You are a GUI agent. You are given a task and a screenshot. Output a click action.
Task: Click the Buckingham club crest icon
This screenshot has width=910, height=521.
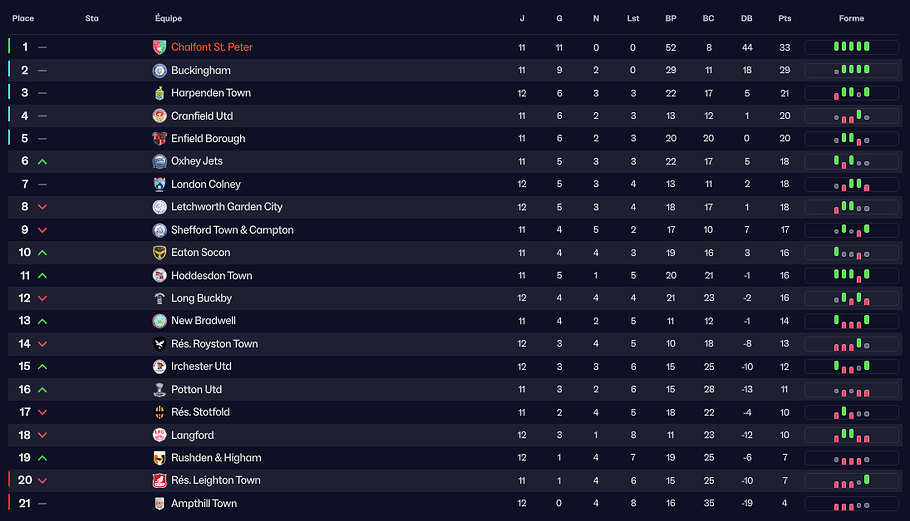(159, 70)
